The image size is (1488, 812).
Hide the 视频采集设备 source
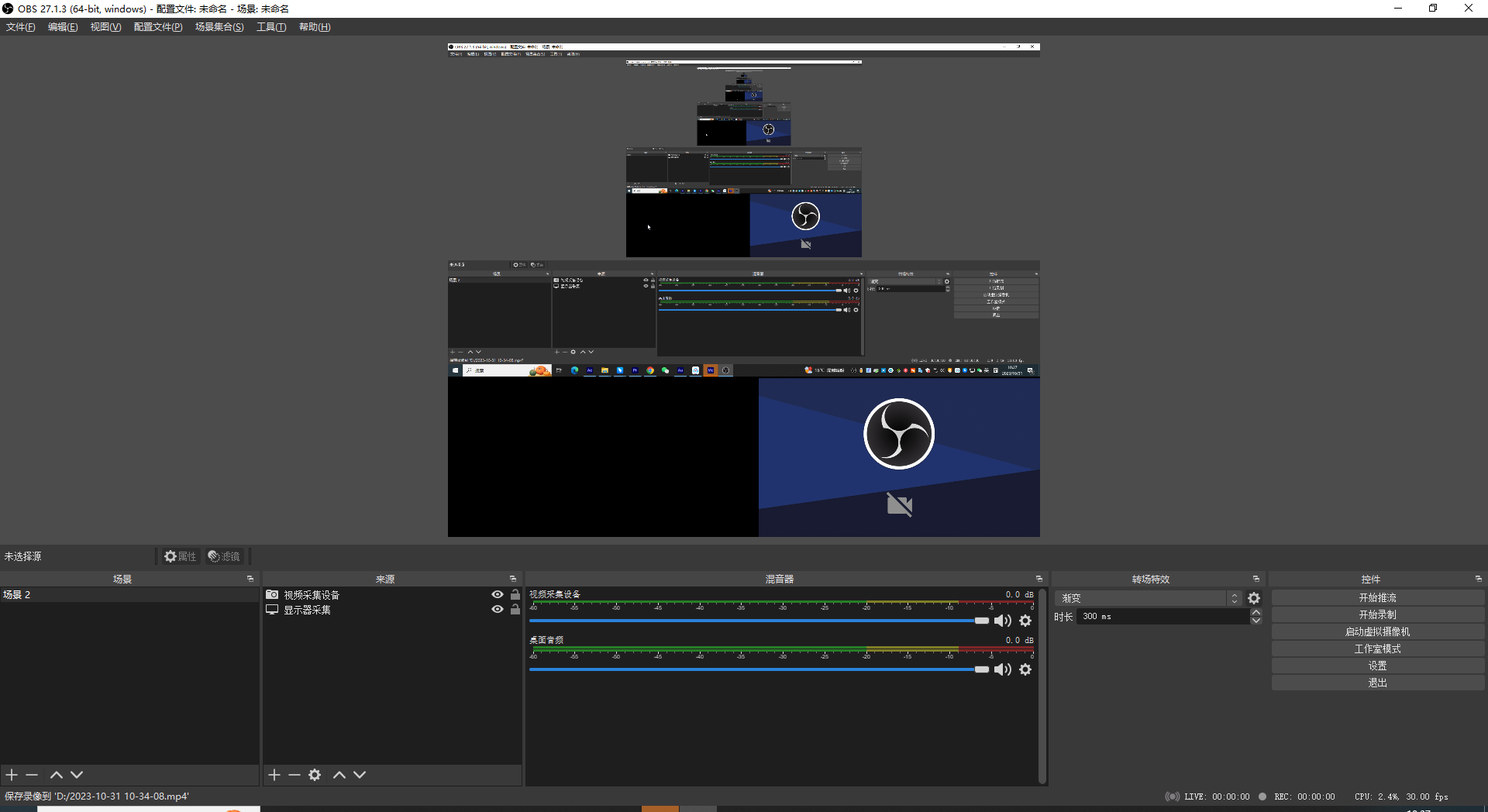(498, 594)
